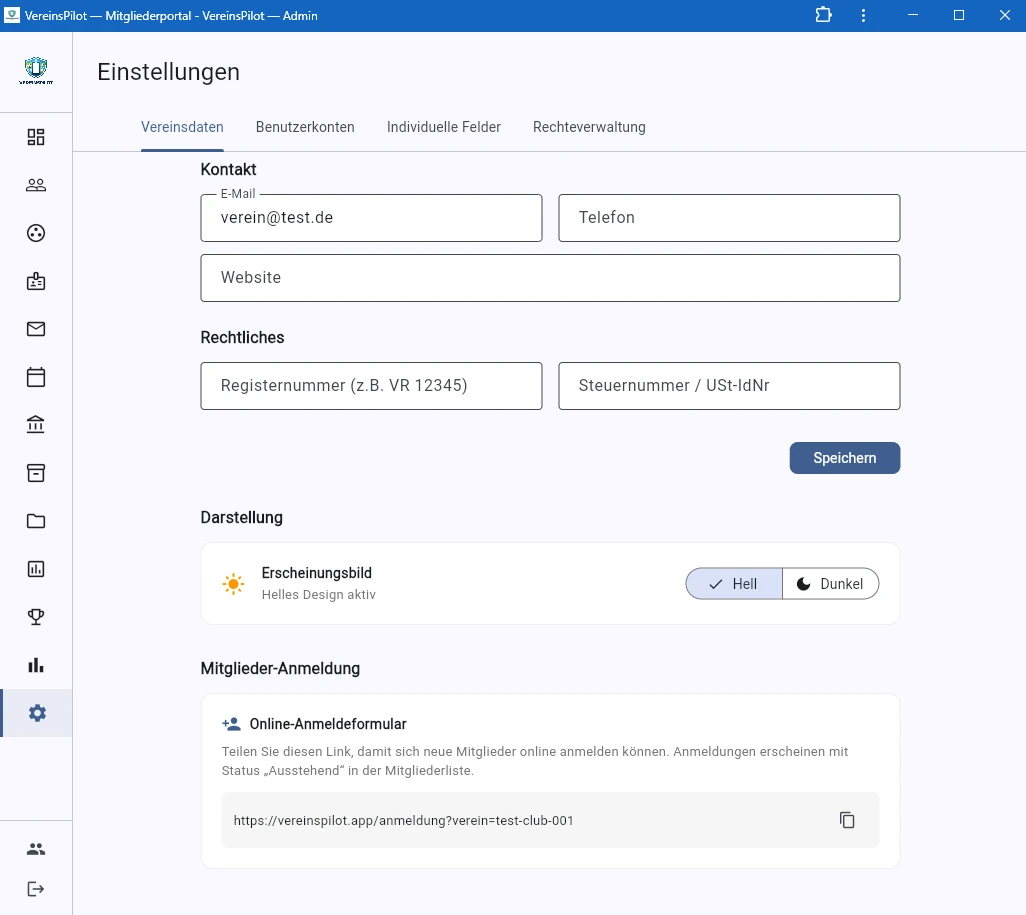Open the bar chart statistics icon
The width and height of the screenshot is (1026, 915).
[x=36, y=664]
